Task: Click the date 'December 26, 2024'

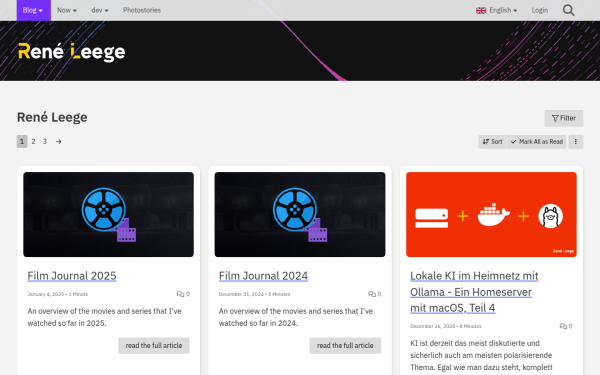Action: click(432, 326)
